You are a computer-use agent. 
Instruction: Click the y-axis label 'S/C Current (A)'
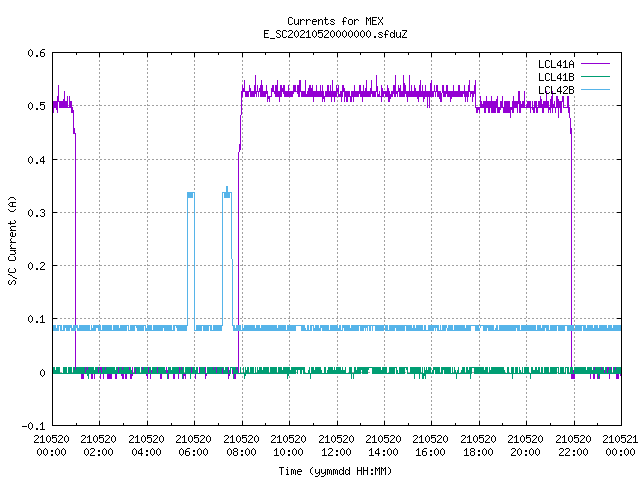coord(12,240)
